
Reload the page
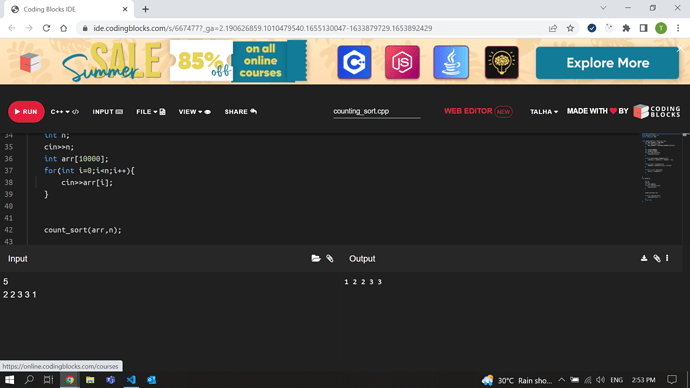coord(46,28)
